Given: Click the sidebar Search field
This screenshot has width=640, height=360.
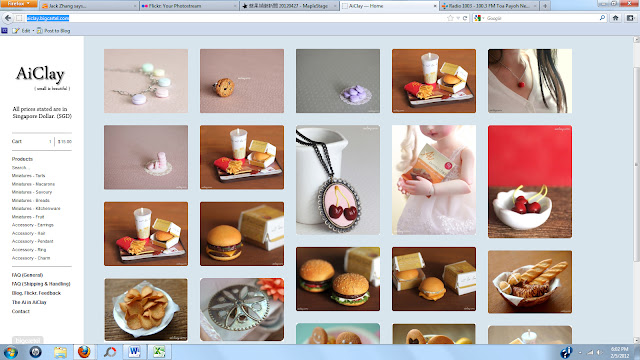Looking at the screenshot, I should 20,168.
